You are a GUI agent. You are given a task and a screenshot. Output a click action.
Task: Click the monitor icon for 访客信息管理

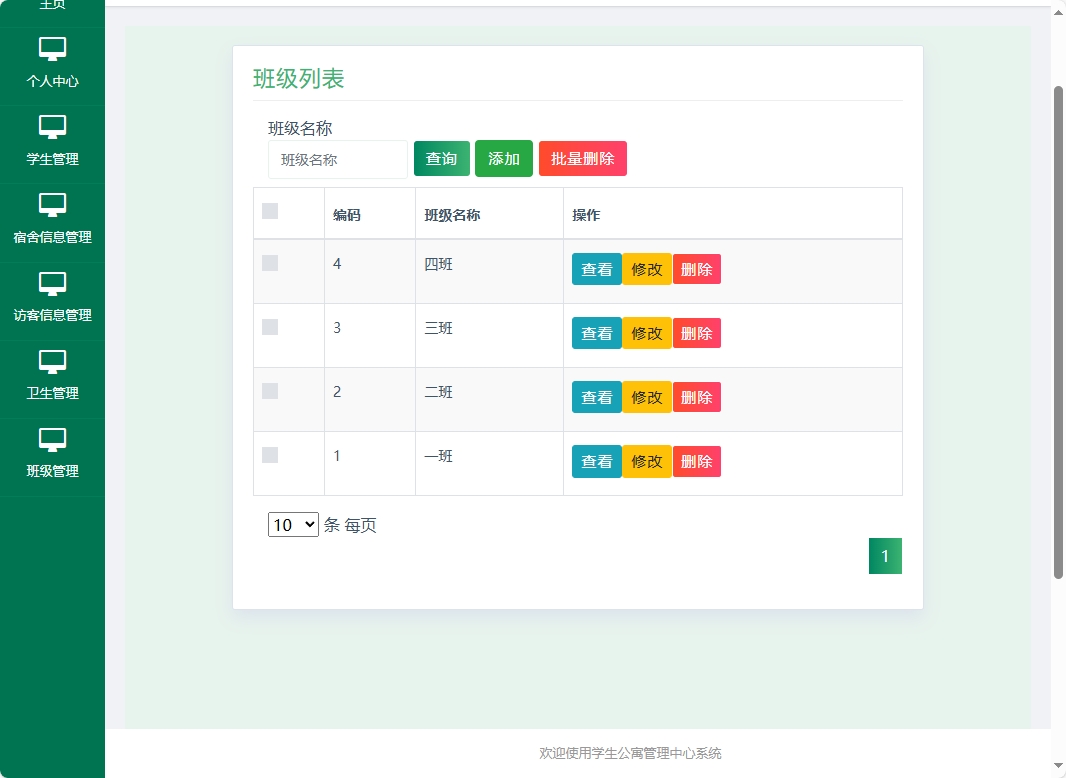[52, 283]
